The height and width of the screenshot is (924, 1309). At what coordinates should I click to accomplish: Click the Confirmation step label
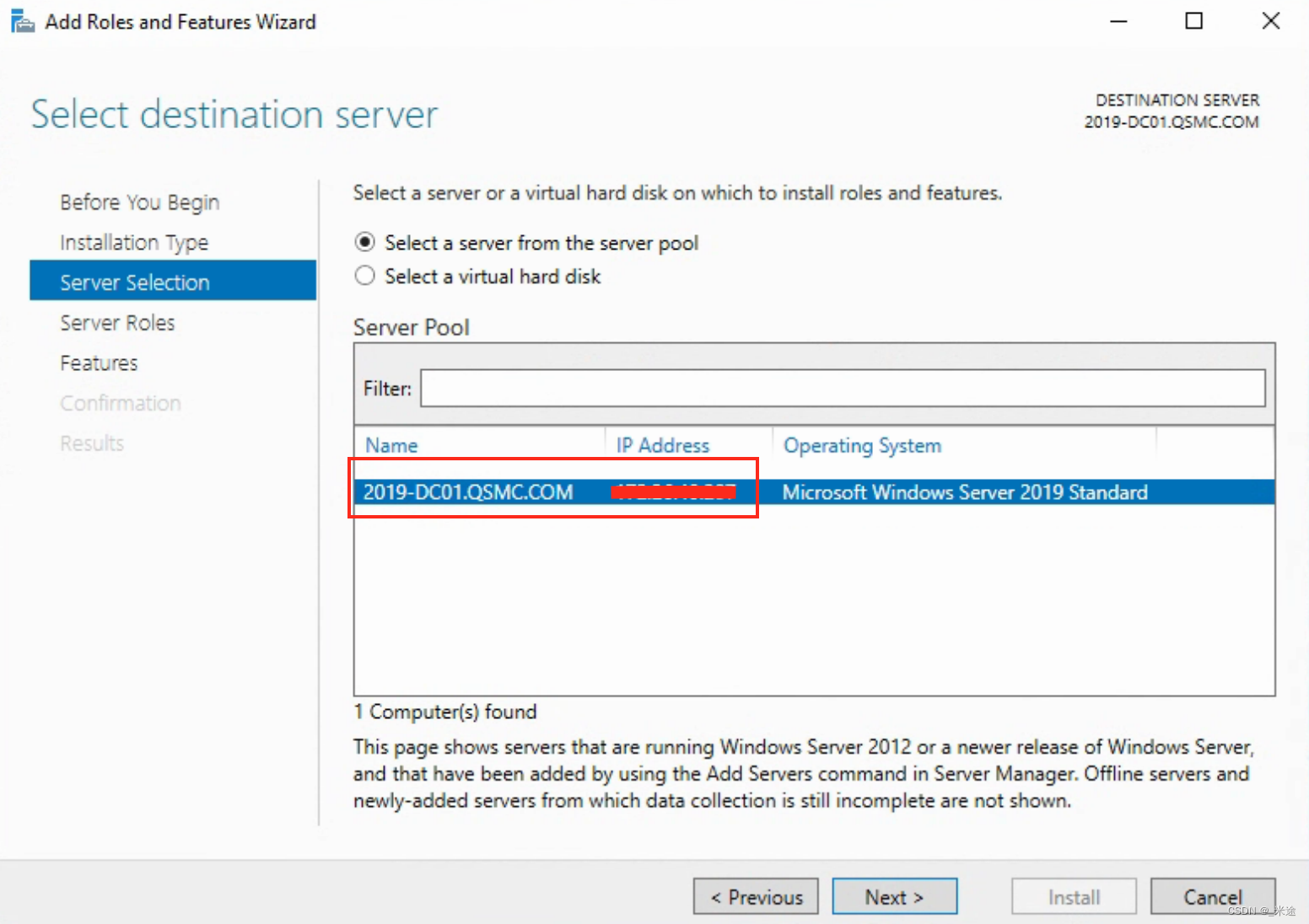[121, 403]
